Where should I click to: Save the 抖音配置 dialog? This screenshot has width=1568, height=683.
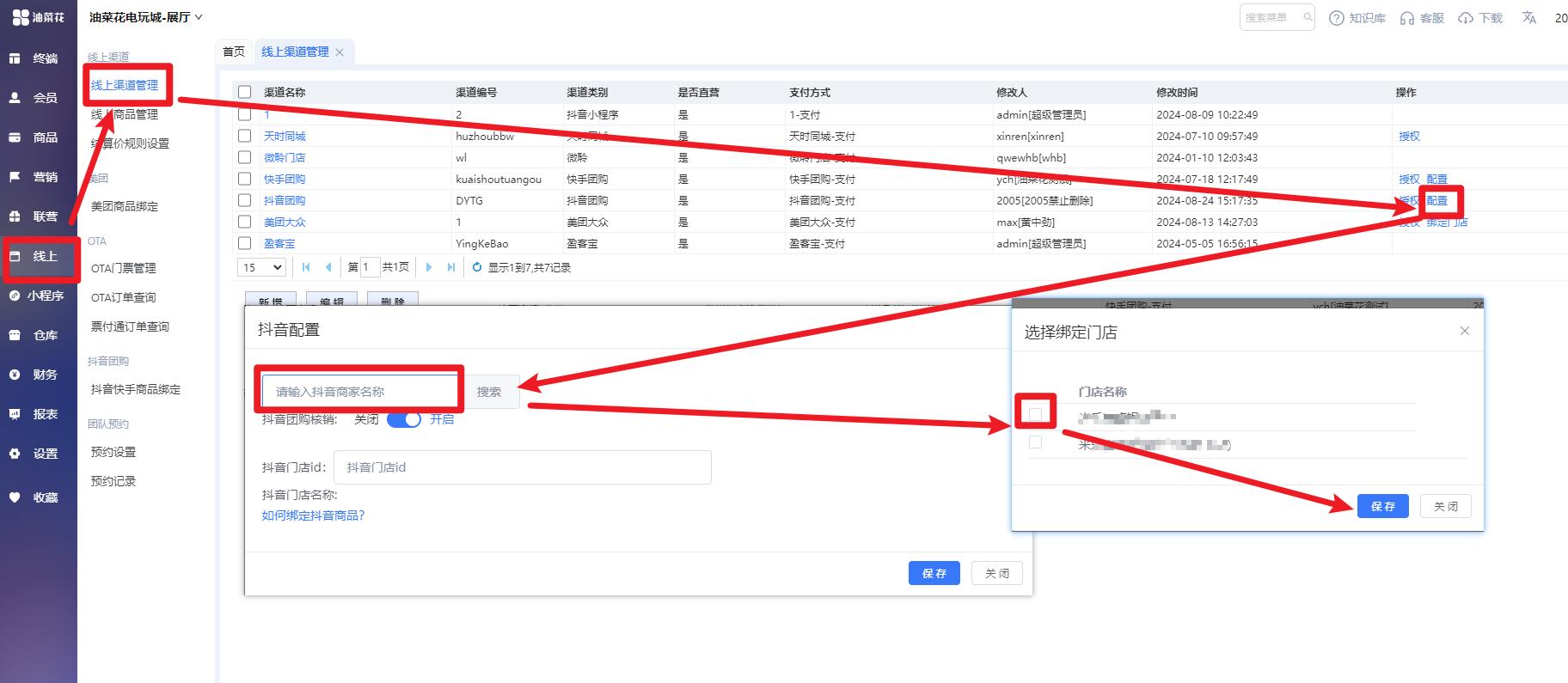point(934,573)
